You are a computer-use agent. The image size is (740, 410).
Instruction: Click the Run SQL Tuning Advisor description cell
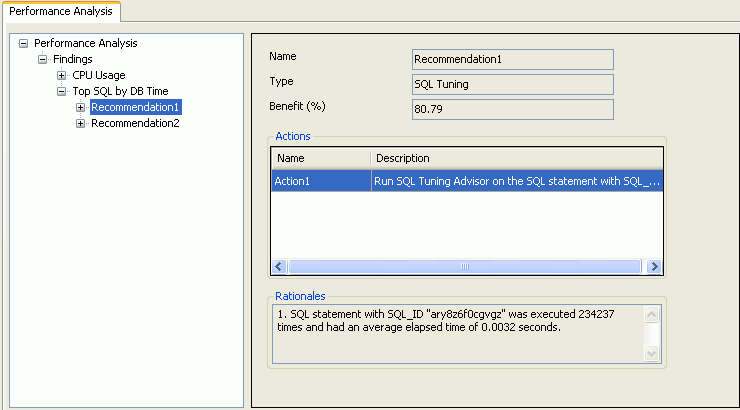(x=517, y=181)
